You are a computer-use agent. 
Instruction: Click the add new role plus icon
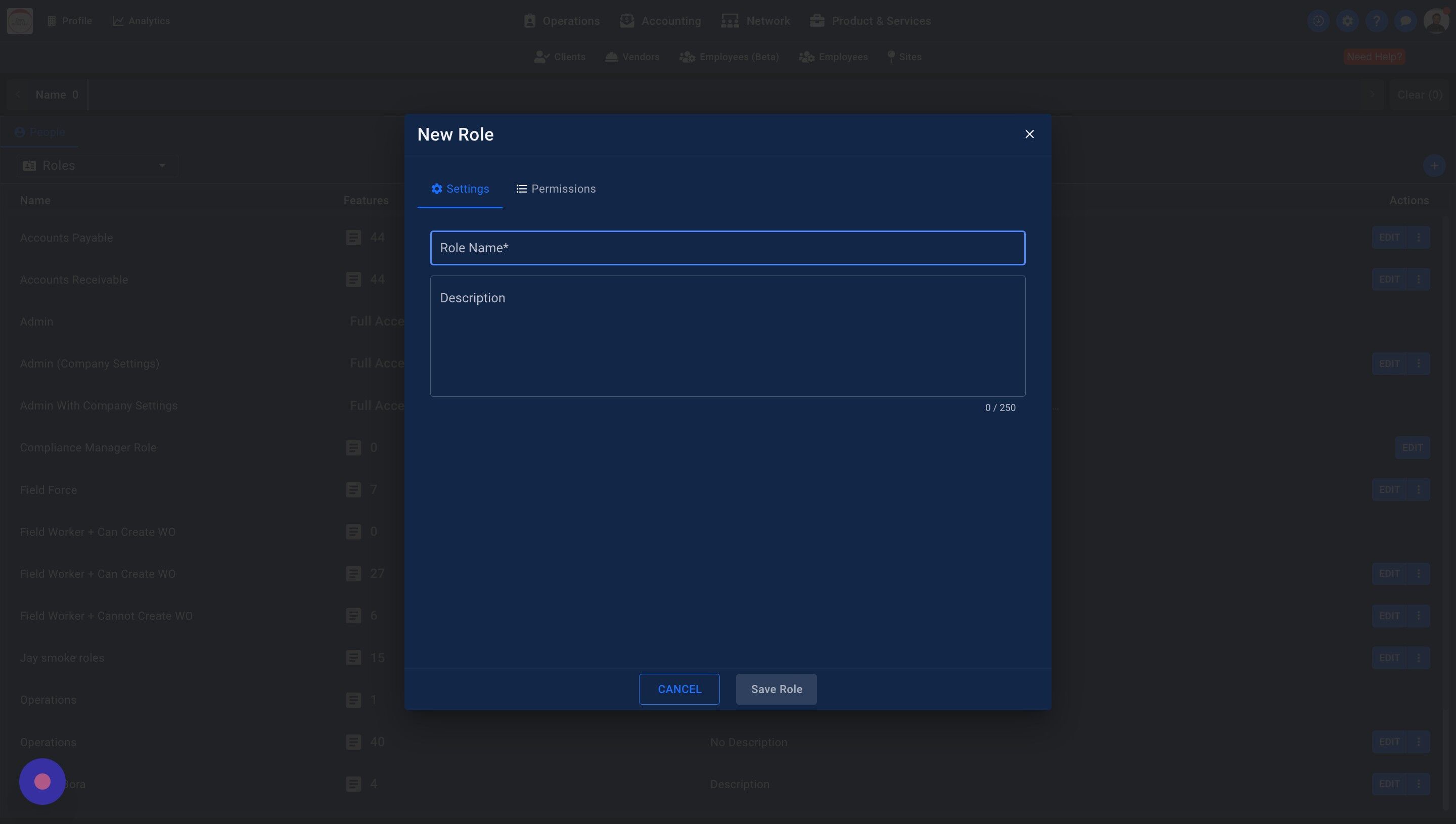tap(1433, 166)
